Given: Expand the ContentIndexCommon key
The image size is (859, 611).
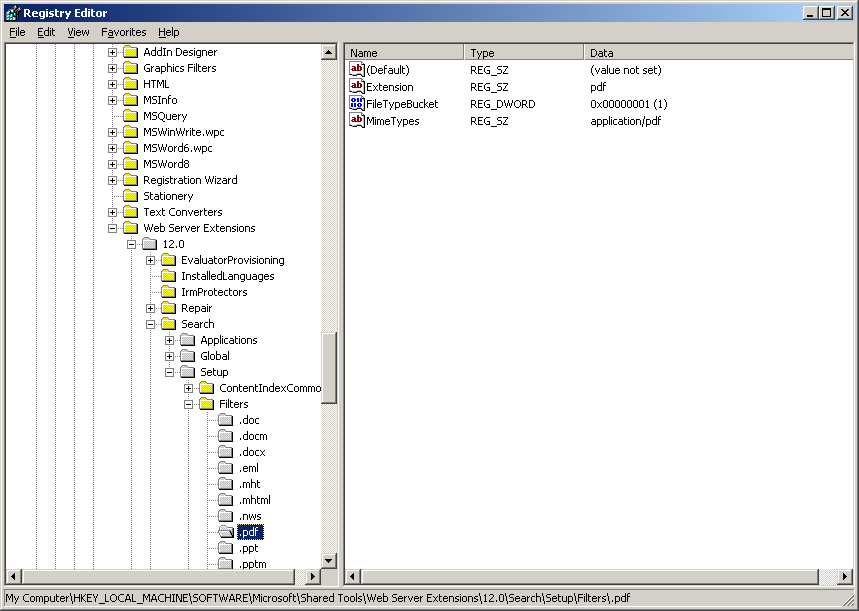Looking at the screenshot, I should (188, 389).
